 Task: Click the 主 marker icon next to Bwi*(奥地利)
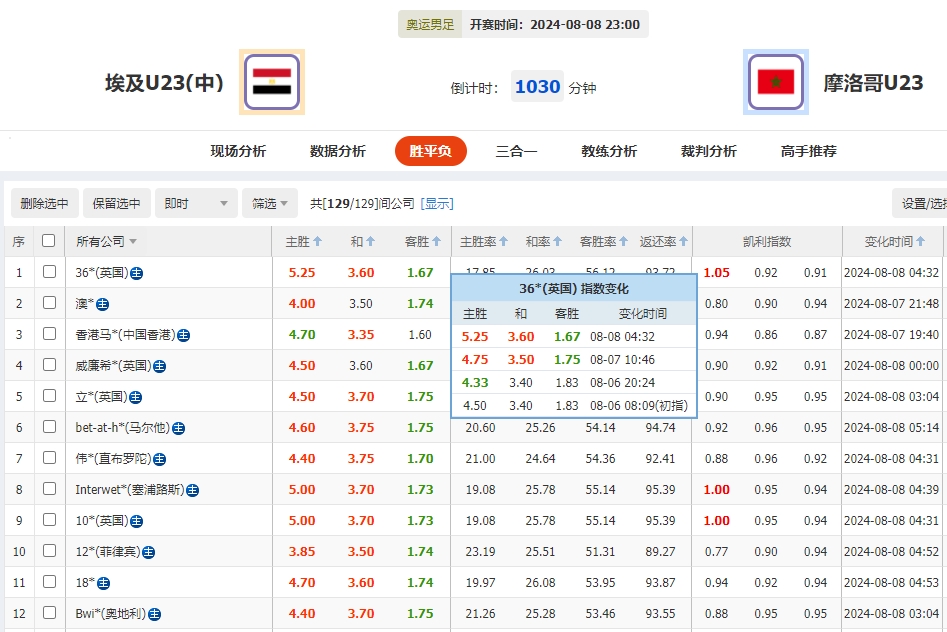pyautogui.click(x=156, y=614)
